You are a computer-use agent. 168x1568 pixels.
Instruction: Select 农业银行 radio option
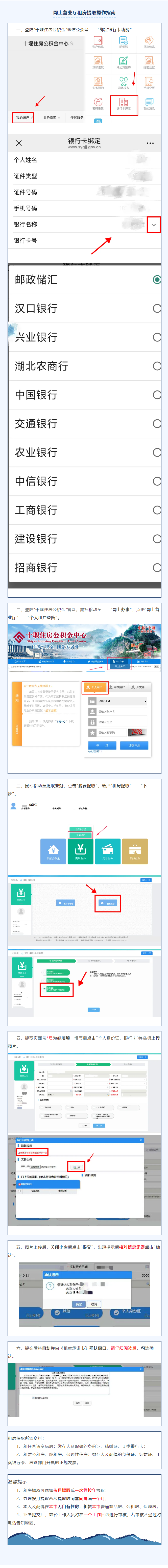pyautogui.click(x=157, y=452)
